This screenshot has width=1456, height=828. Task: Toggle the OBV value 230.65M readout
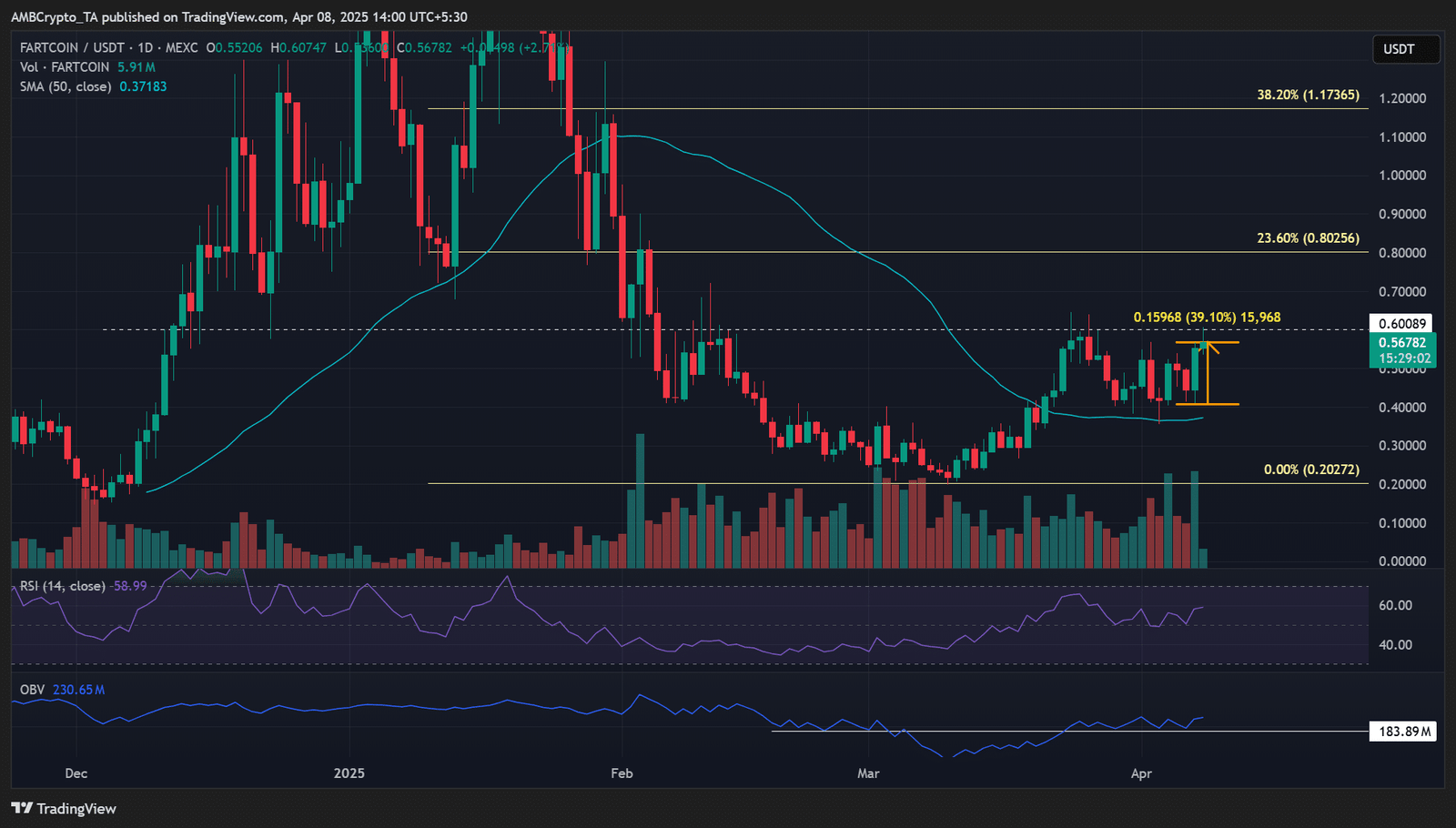tap(78, 689)
